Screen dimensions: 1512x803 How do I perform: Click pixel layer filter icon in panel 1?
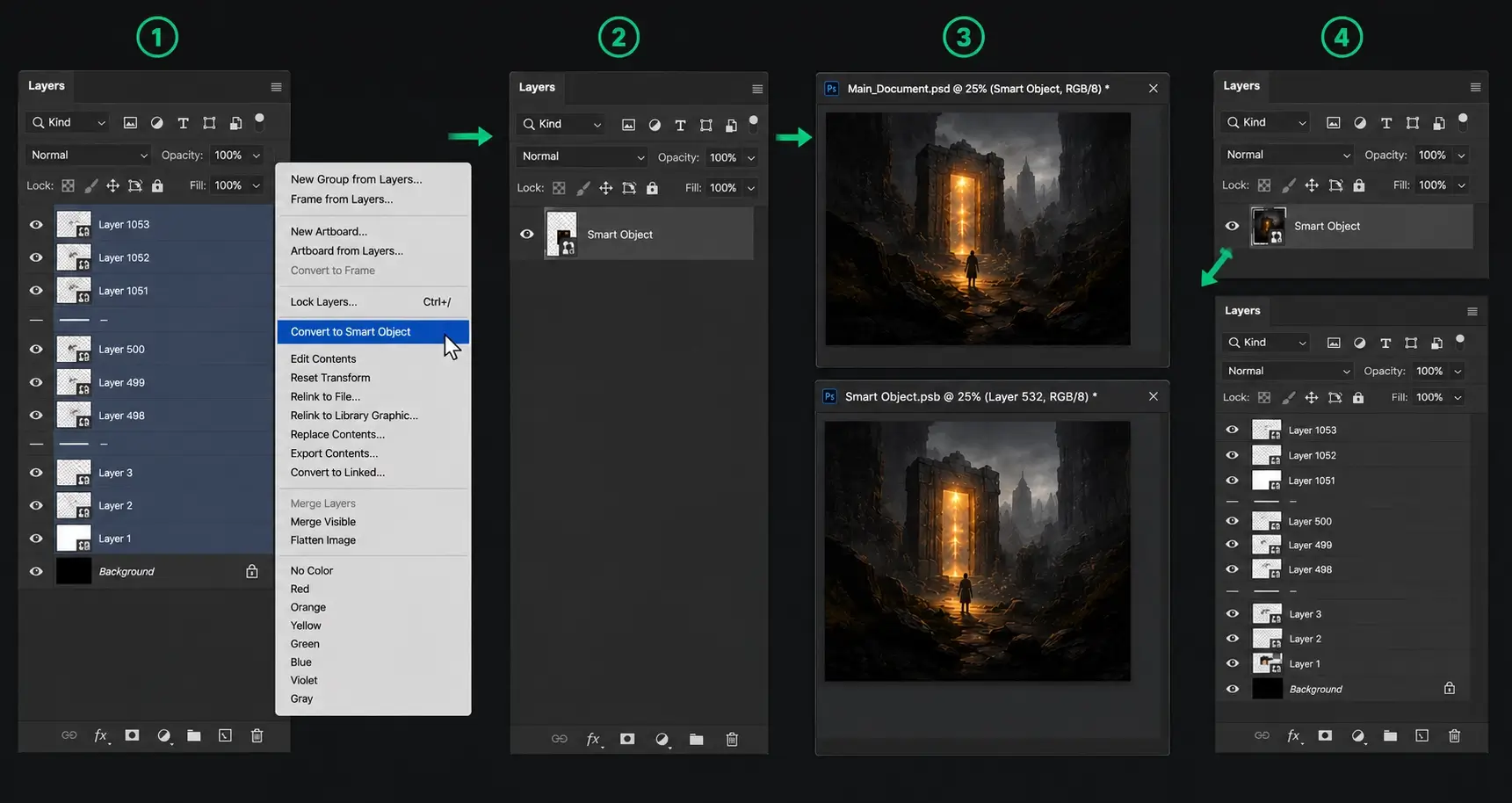tap(130, 123)
